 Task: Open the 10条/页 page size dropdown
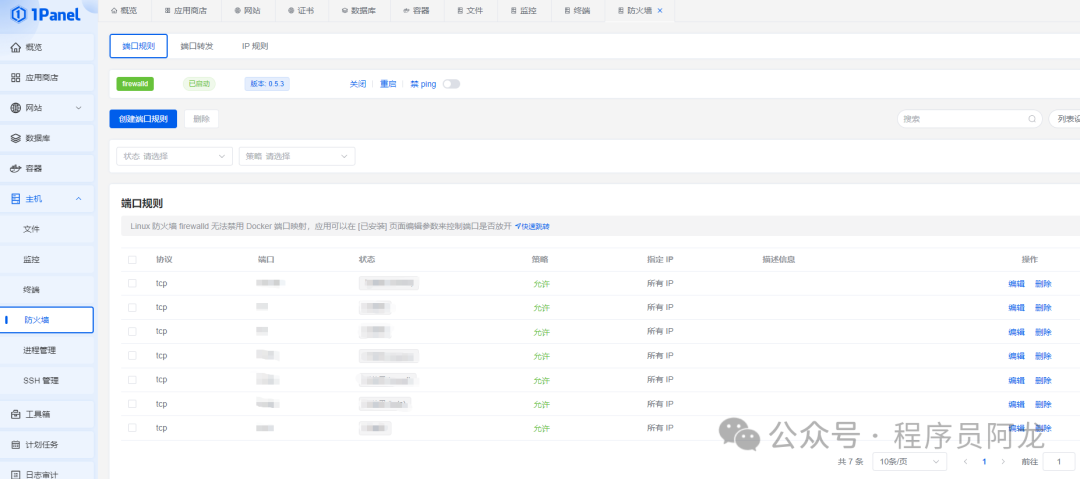908,462
